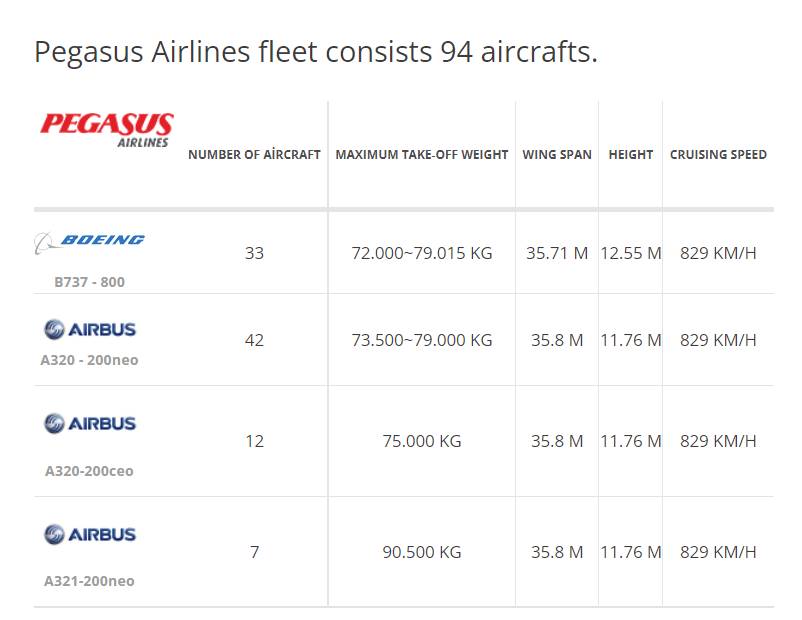Viewport: 802px width, 620px height.
Task: Click the 35.71 M wing span cell
Action: pyautogui.click(x=557, y=253)
